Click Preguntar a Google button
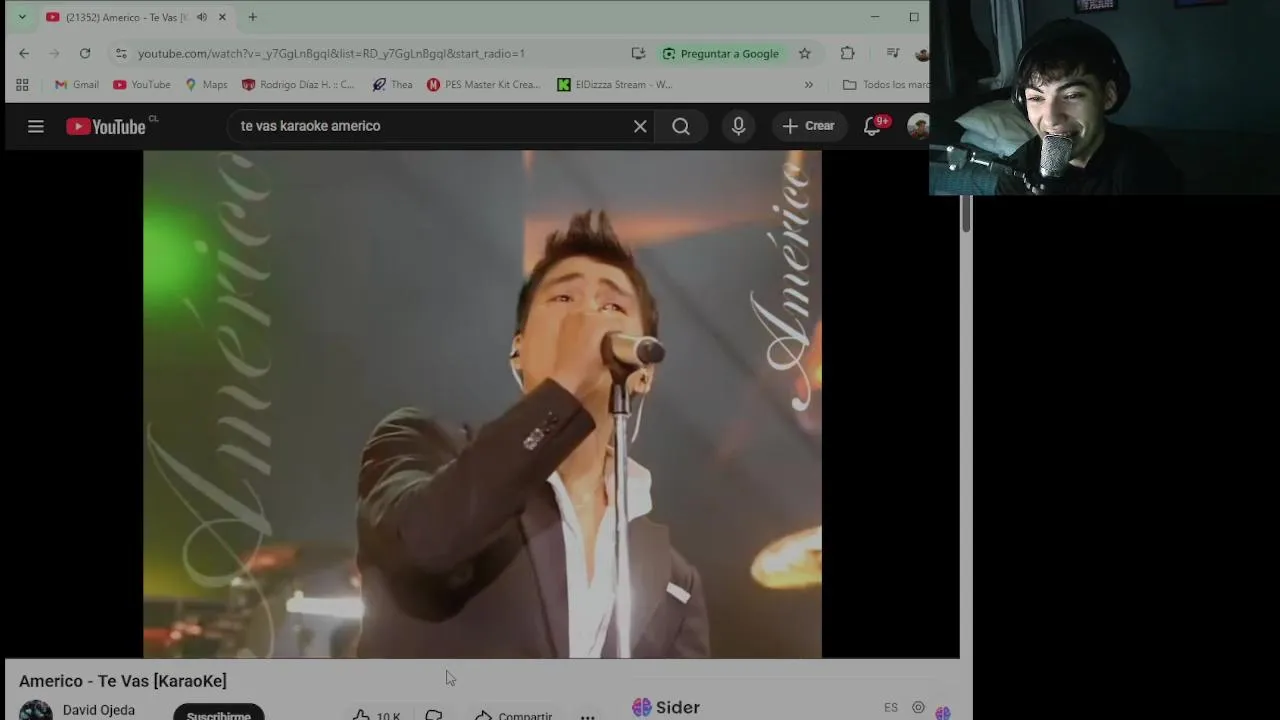This screenshot has height=720, width=1280. tap(721, 53)
